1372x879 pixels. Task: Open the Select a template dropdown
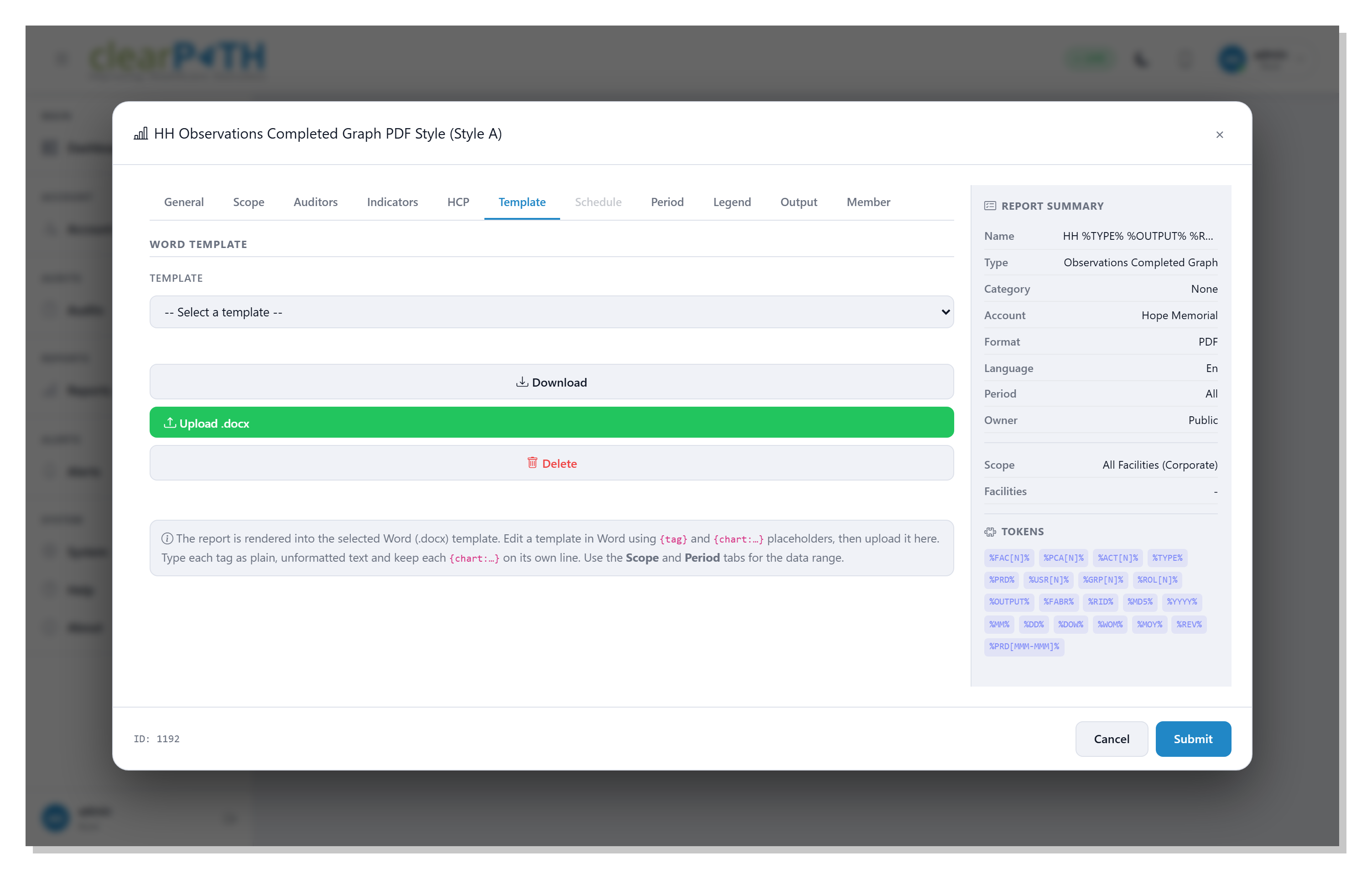551,312
